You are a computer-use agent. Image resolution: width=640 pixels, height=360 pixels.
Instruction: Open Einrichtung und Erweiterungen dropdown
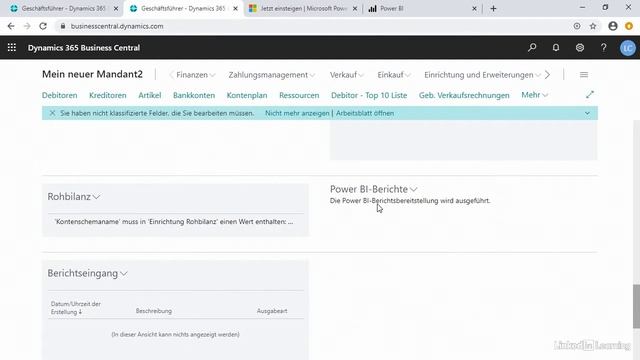pos(482,75)
